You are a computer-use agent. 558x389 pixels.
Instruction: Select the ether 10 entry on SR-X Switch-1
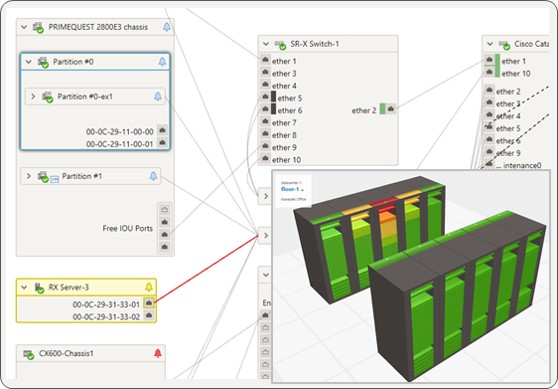(x=286, y=160)
